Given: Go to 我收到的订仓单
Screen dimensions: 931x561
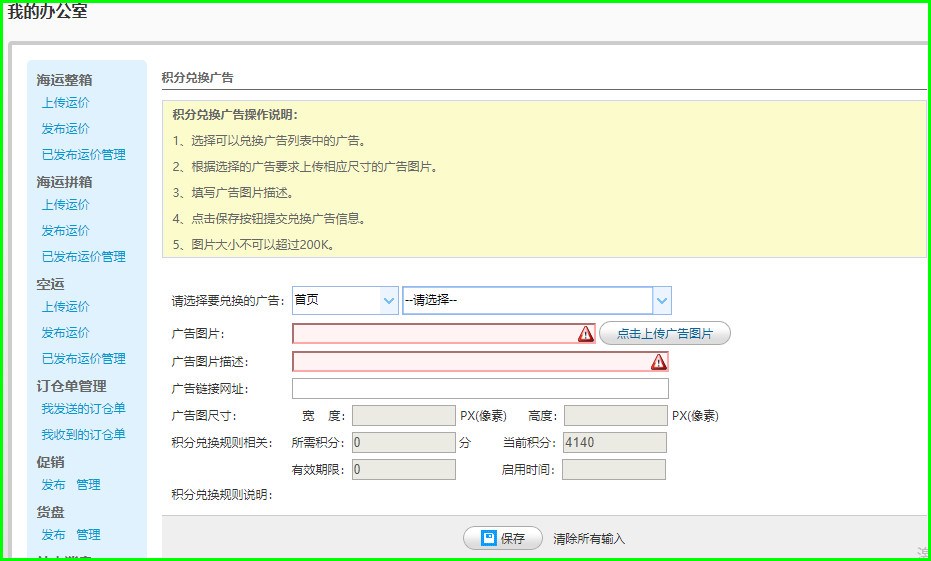Looking at the screenshot, I should tap(83, 434).
